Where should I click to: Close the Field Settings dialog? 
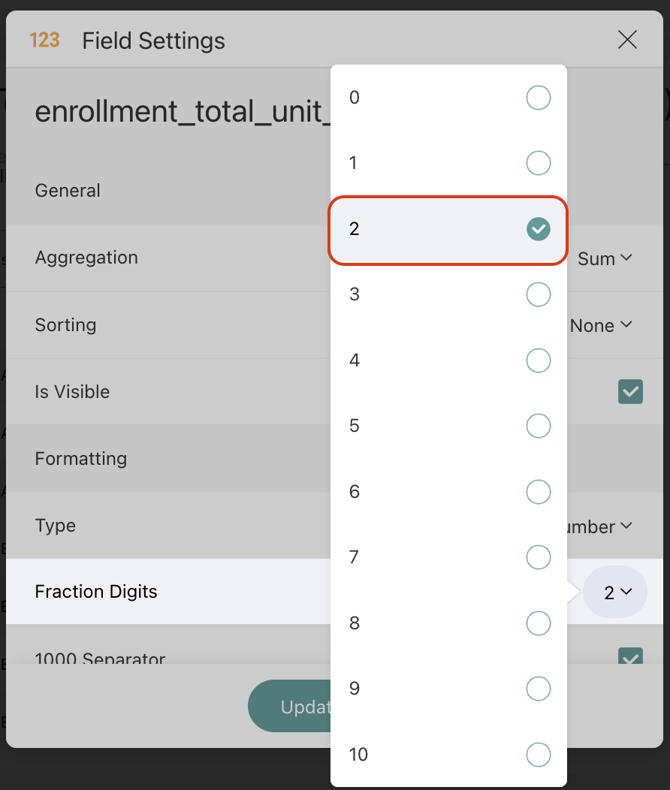pyautogui.click(x=627, y=40)
